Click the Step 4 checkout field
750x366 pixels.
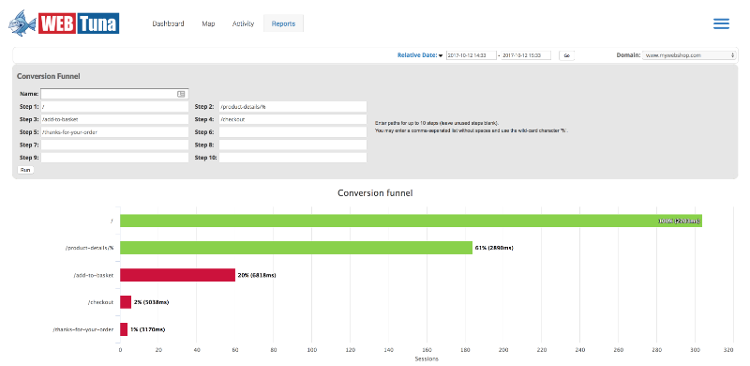[x=293, y=119]
